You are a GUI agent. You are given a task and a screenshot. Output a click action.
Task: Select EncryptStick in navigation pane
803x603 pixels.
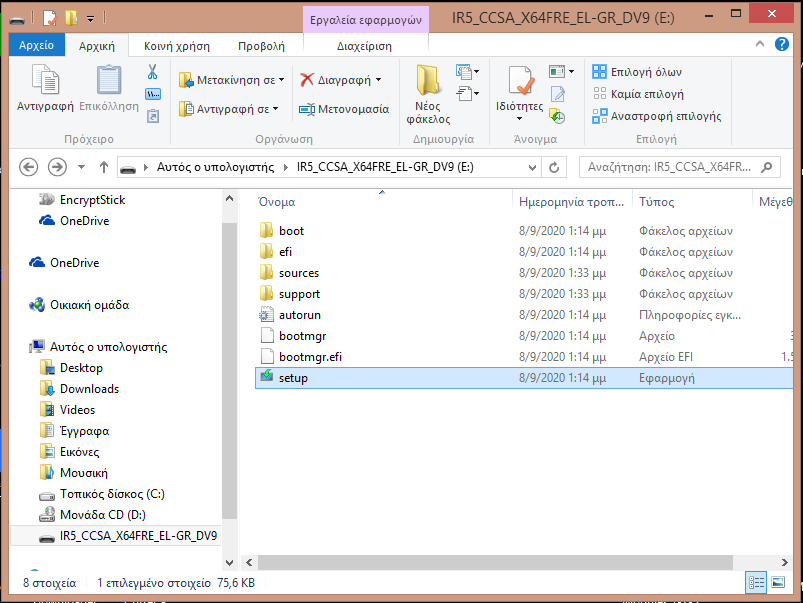tap(92, 200)
